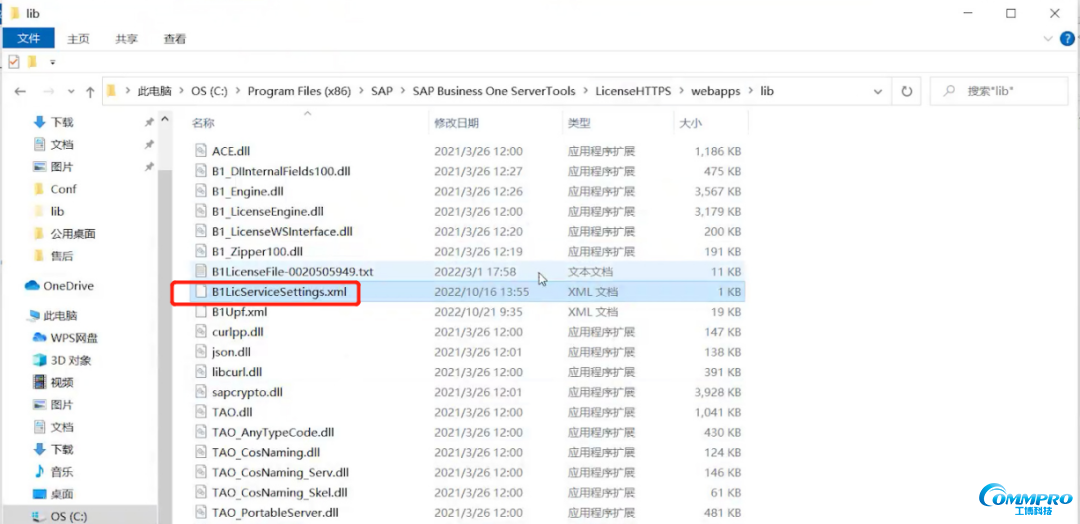Click the 音乐 music folder icon
Viewport: 1080px width, 524px height.
40,472
